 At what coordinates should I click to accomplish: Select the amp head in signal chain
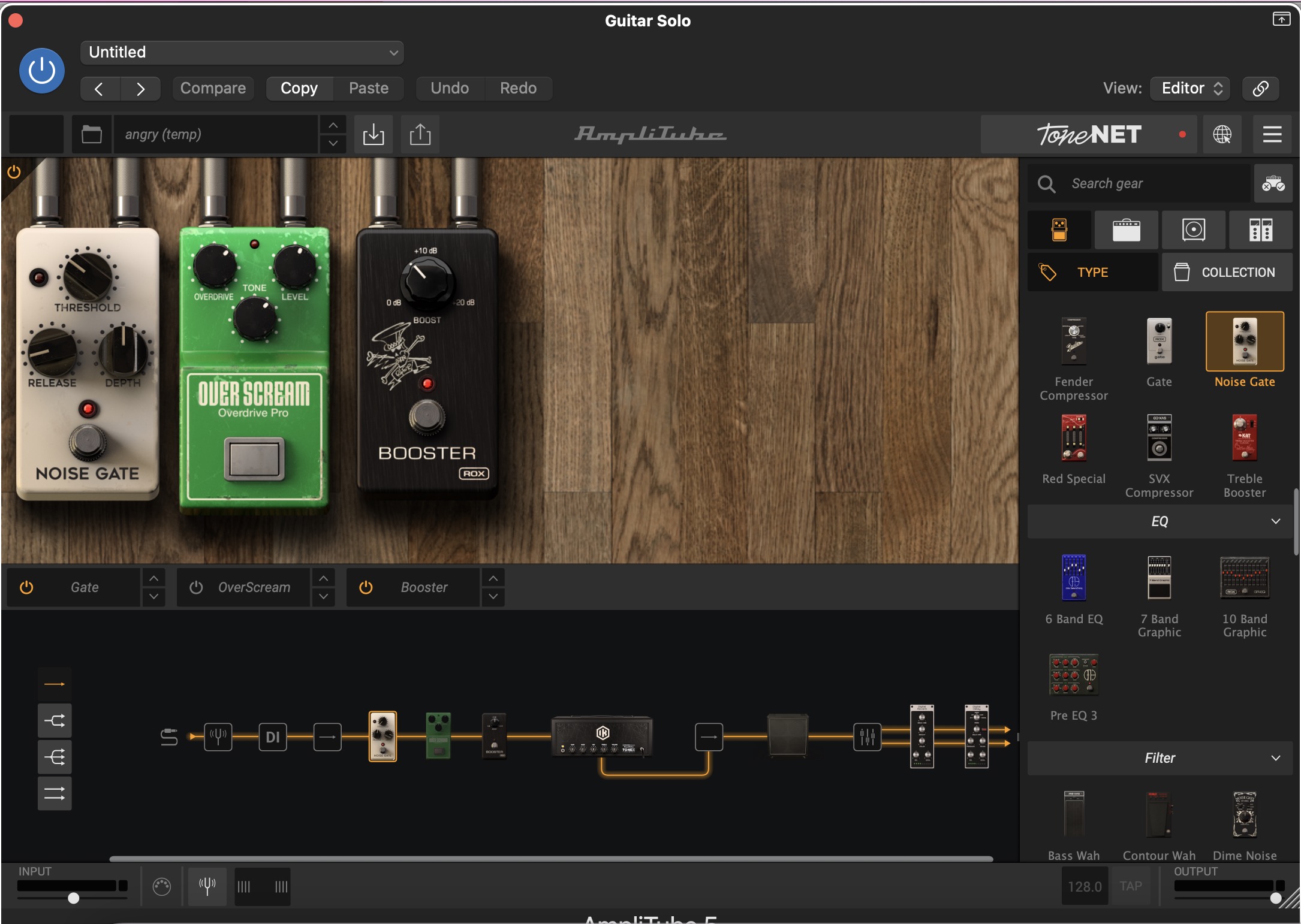[602, 736]
